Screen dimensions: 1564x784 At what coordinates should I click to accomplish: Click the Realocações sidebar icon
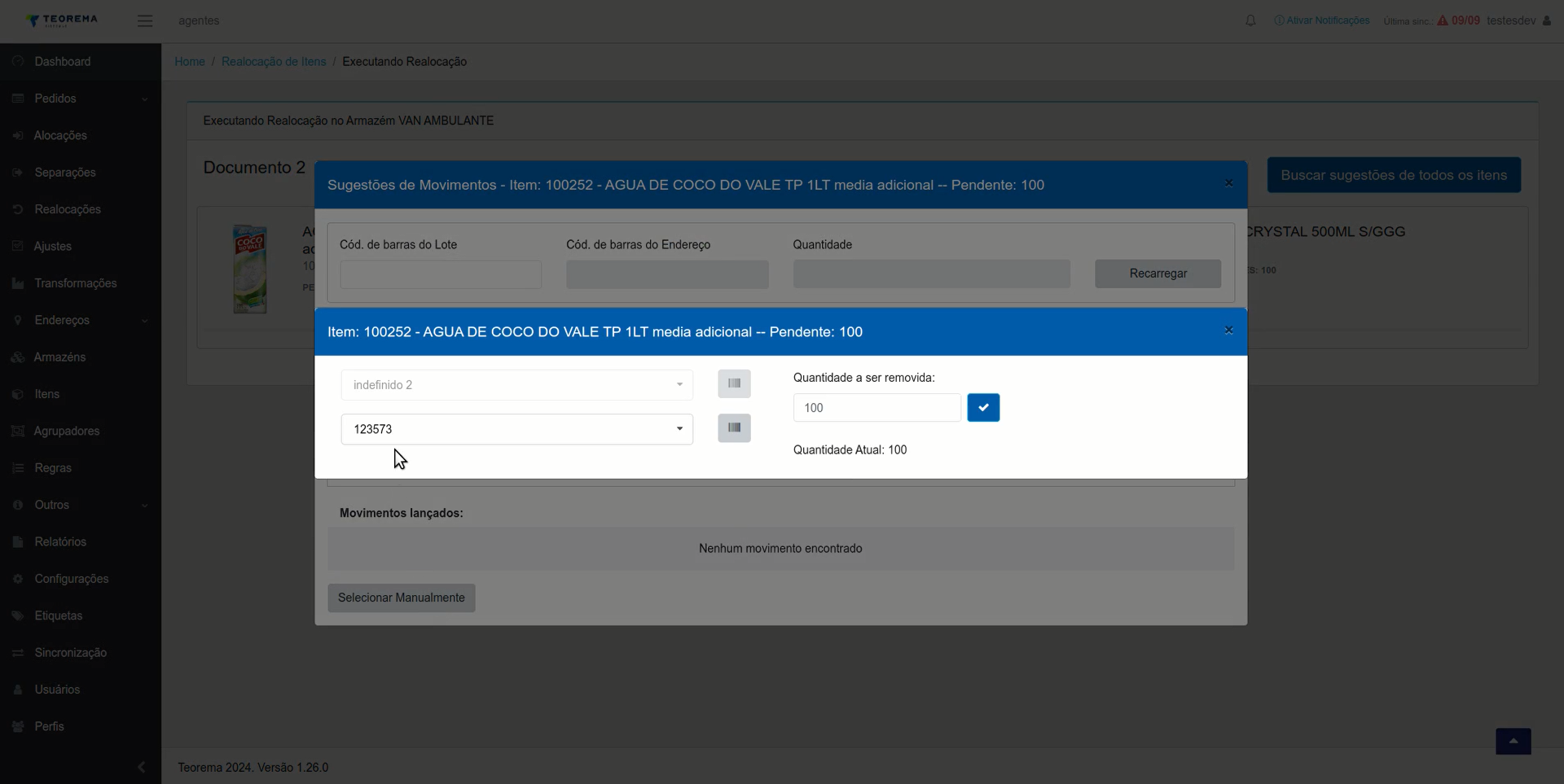pos(18,209)
